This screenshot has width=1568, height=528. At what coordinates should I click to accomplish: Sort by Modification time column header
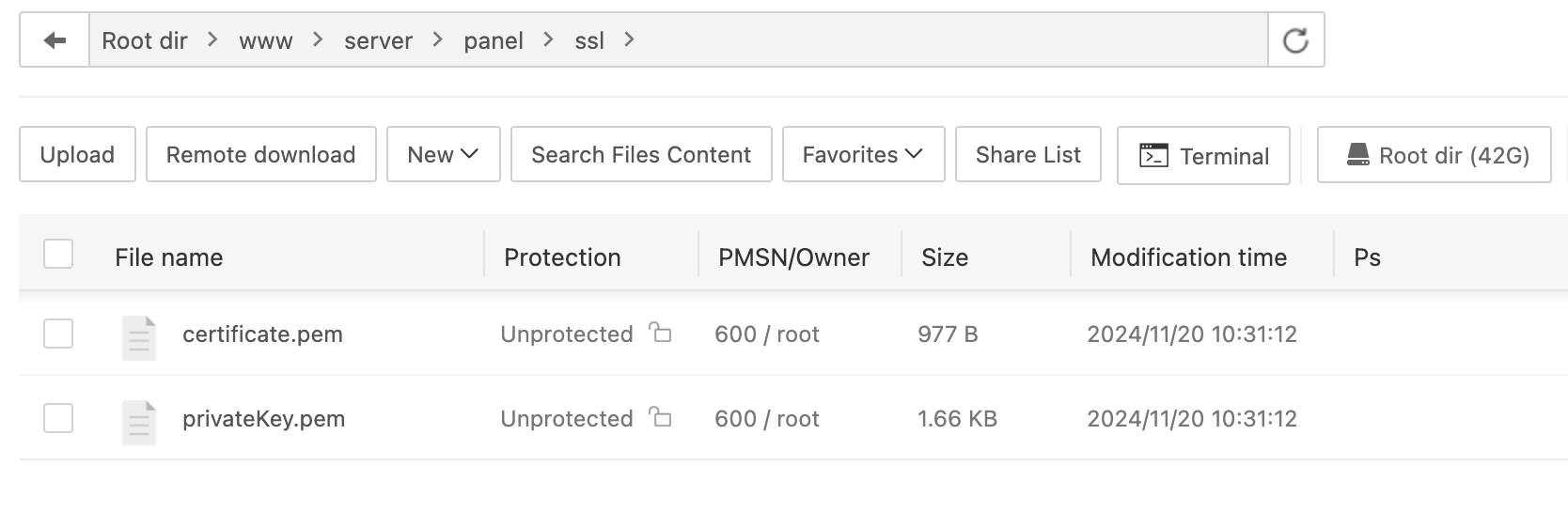tap(1188, 257)
